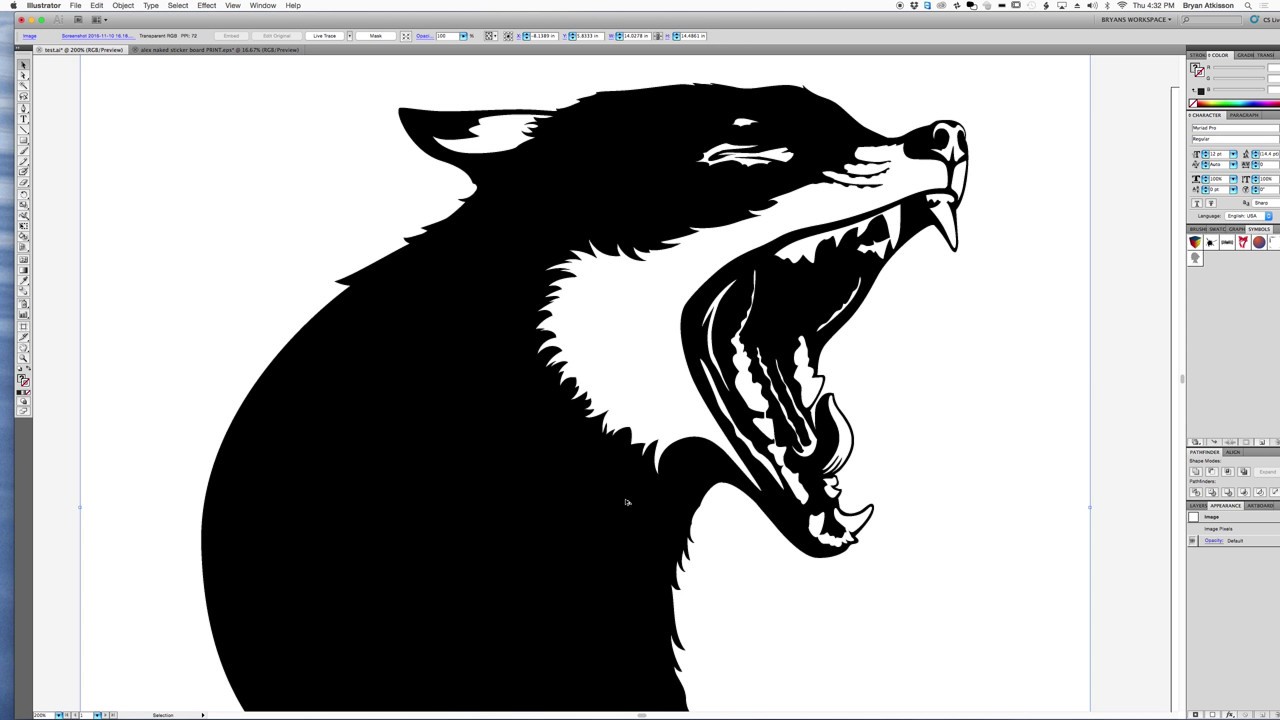1280x720 pixels.
Task: Click the Screenshot file name link
Action: [x=99, y=36]
